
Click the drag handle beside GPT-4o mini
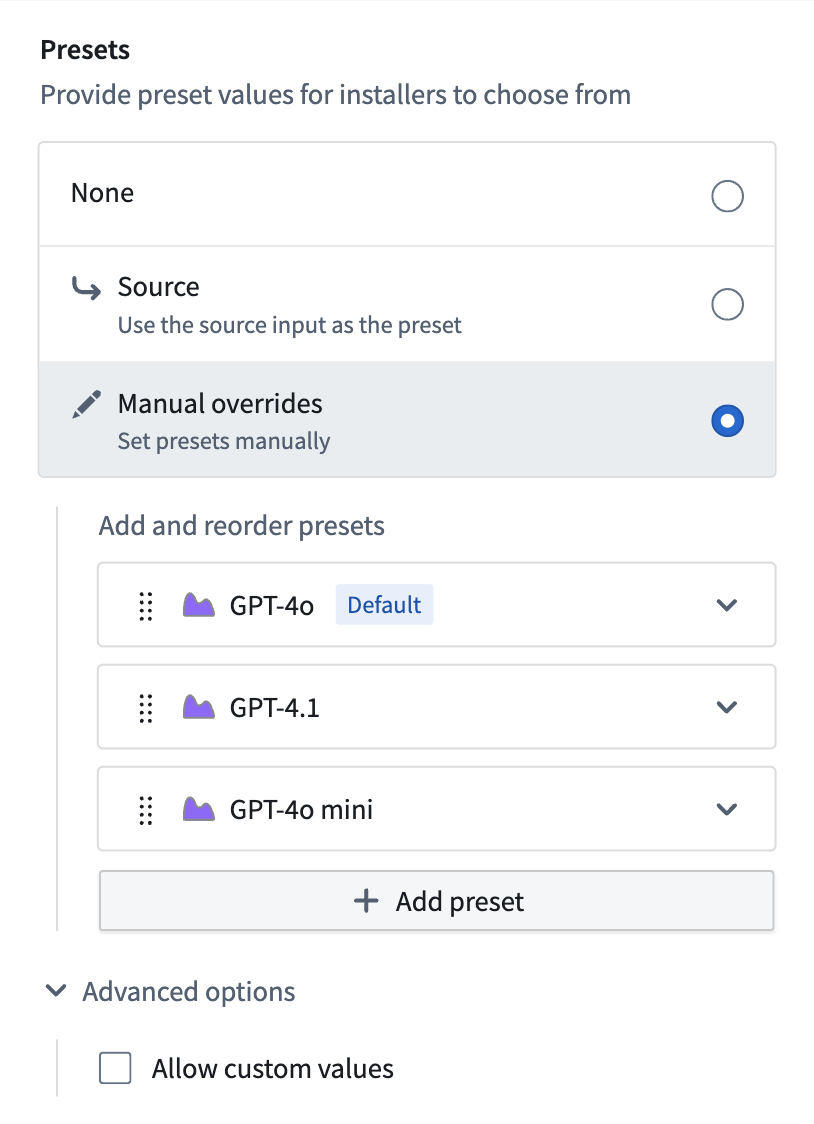point(146,809)
